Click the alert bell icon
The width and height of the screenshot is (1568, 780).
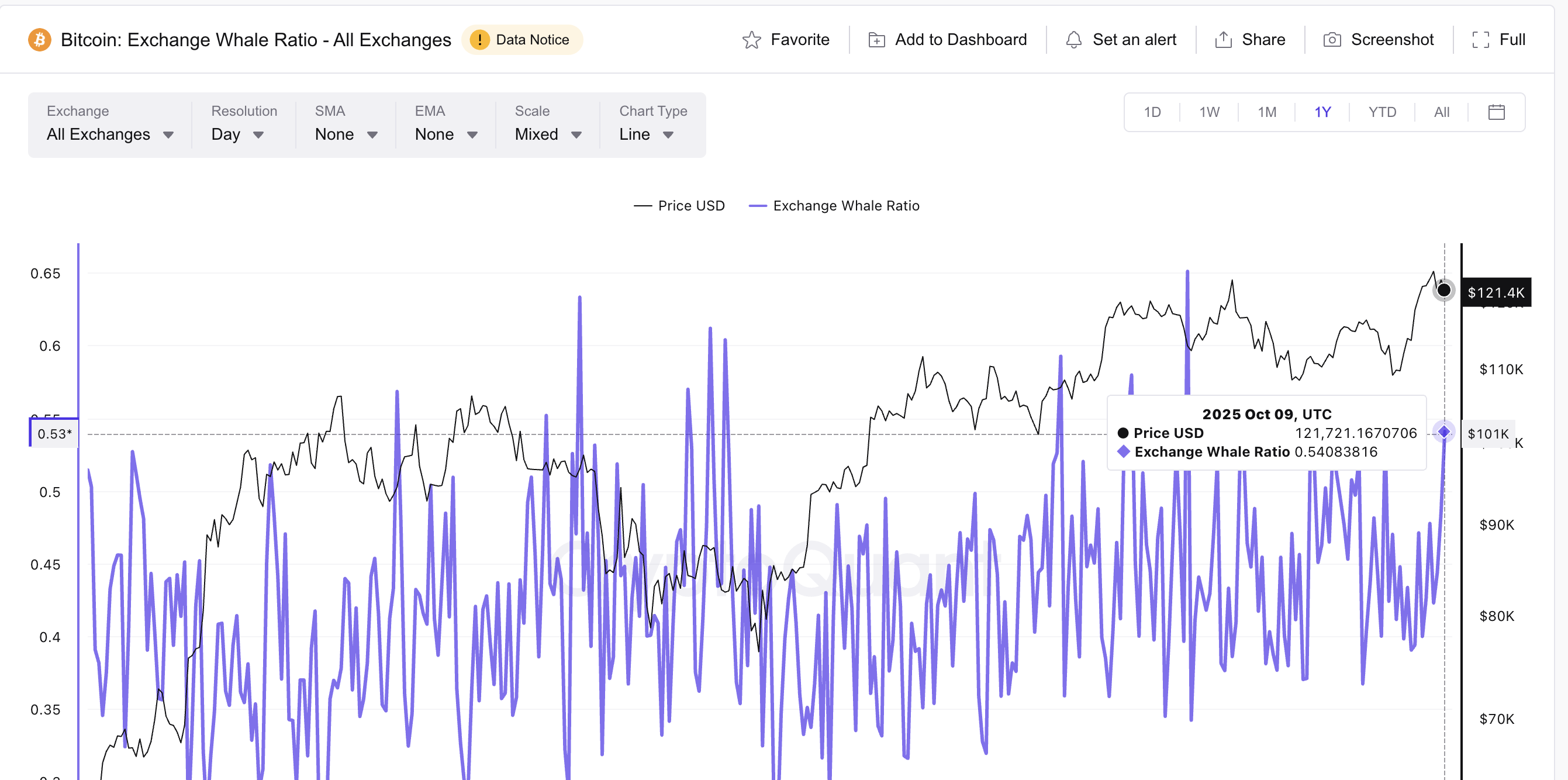pyautogui.click(x=1074, y=40)
